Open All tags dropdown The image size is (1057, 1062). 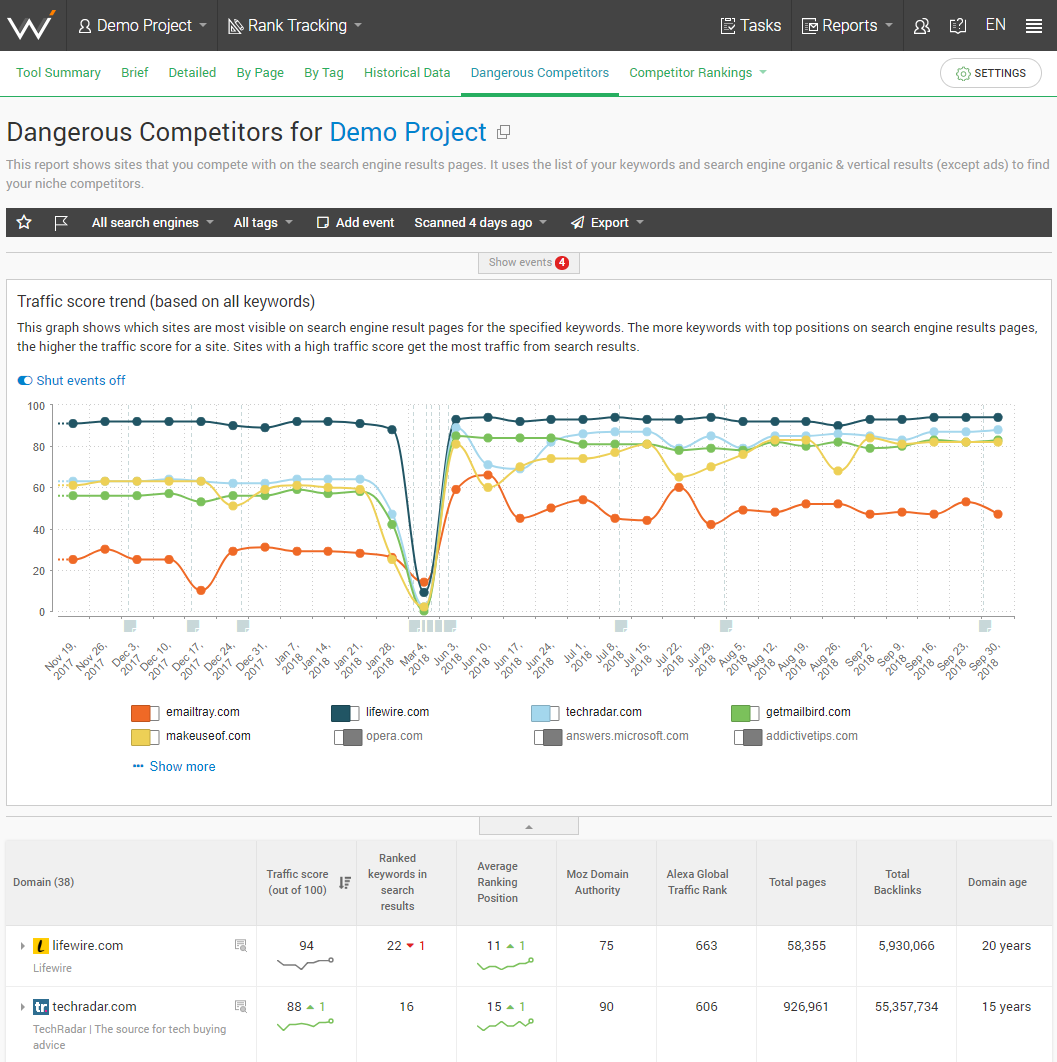pos(263,222)
